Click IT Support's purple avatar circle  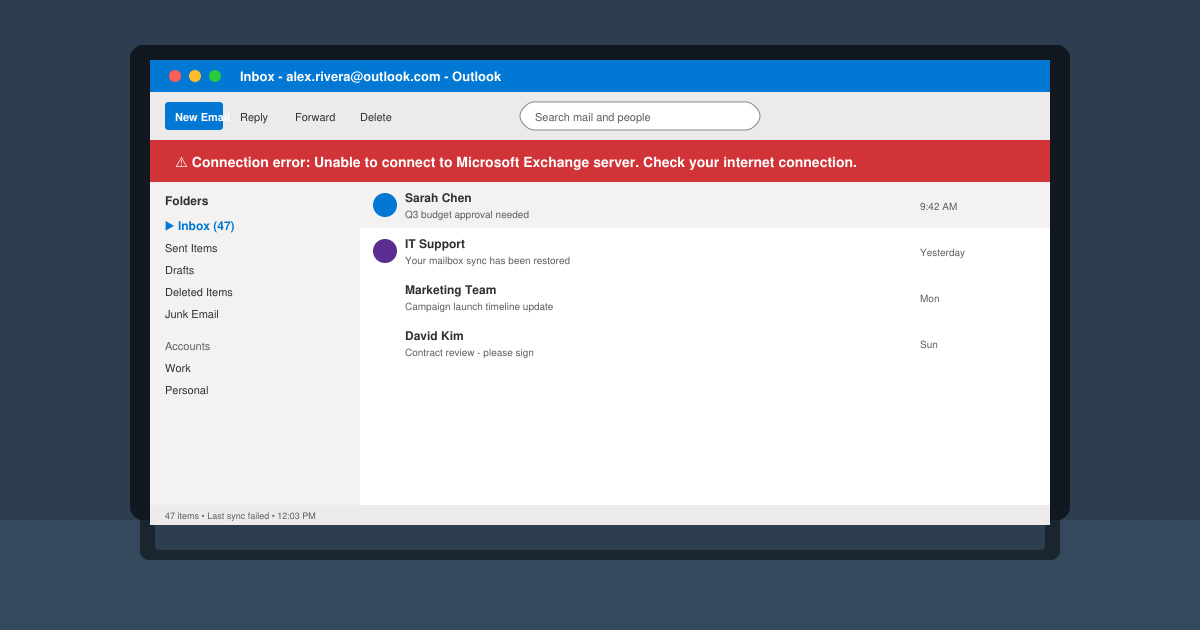(x=385, y=251)
